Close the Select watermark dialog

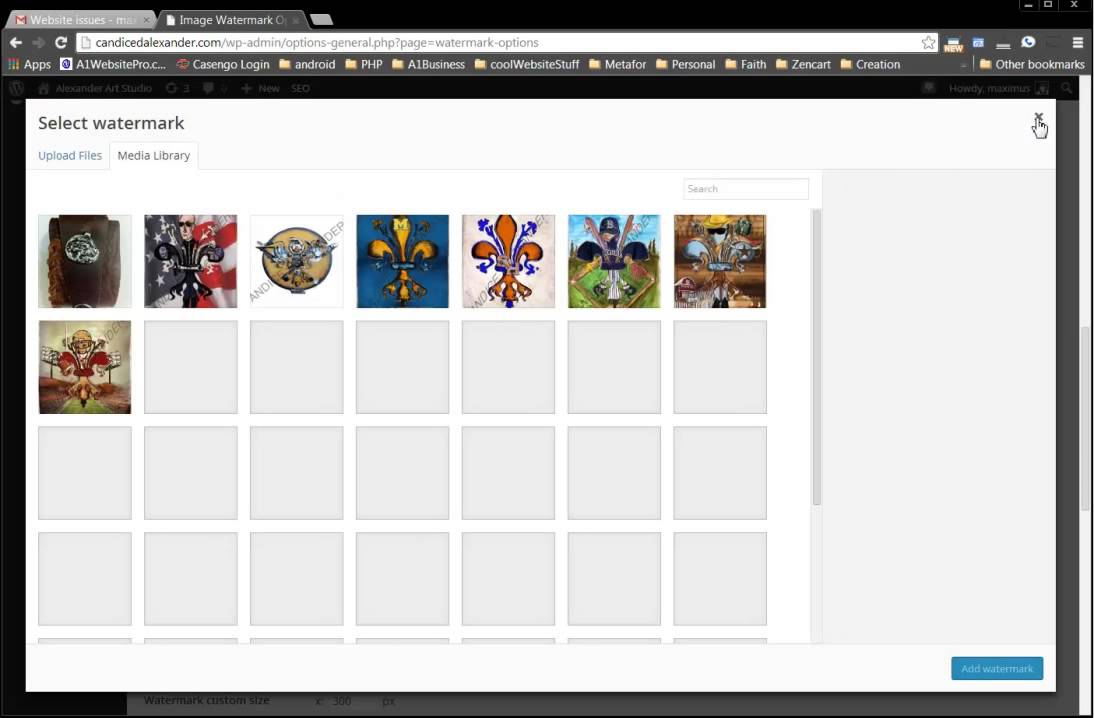(x=1038, y=117)
